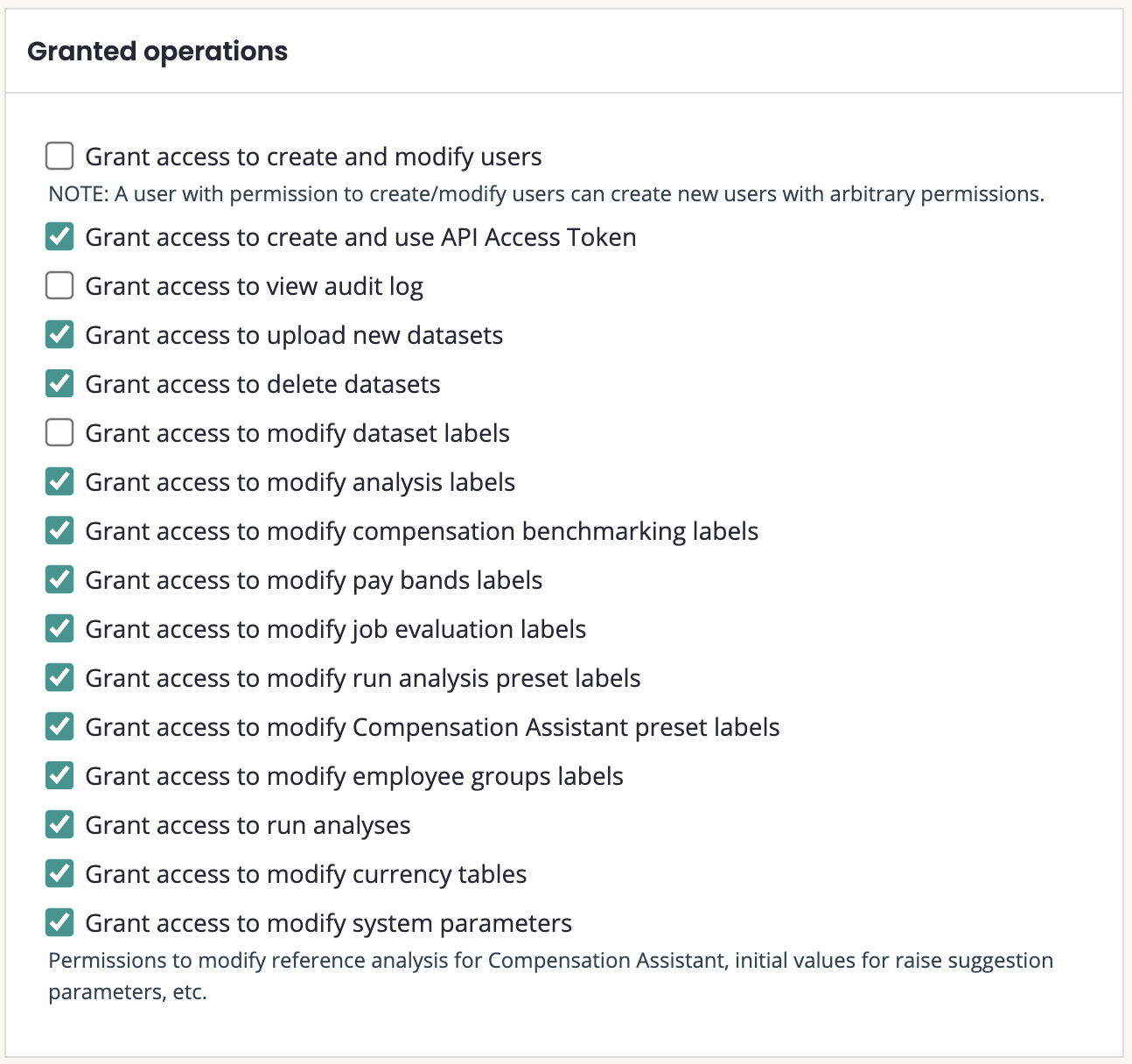Click 'Grant access to modify currency tables' text
This screenshot has height=1064, width=1132.
(305, 875)
